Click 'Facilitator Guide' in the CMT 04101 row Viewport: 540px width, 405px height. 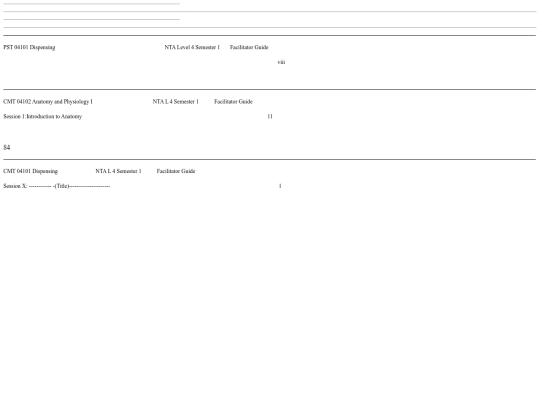pos(176,171)
